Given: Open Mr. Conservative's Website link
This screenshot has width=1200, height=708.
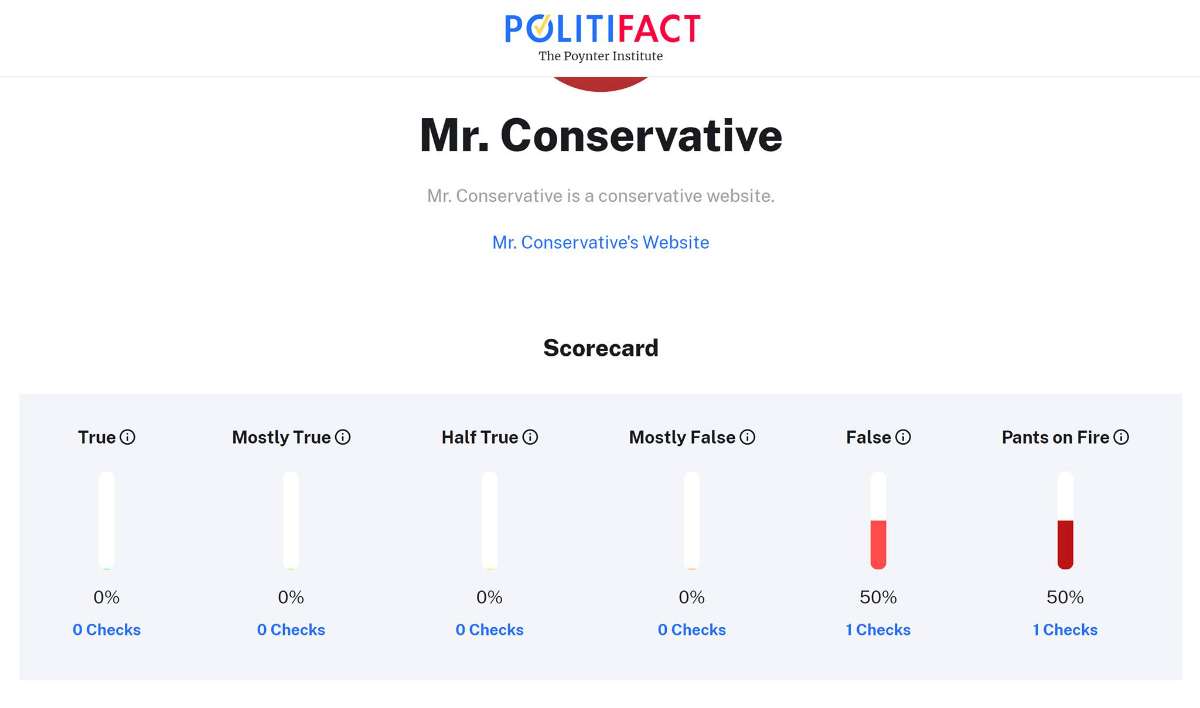Looking at the screenshot, I should click(x=601, y=242).
